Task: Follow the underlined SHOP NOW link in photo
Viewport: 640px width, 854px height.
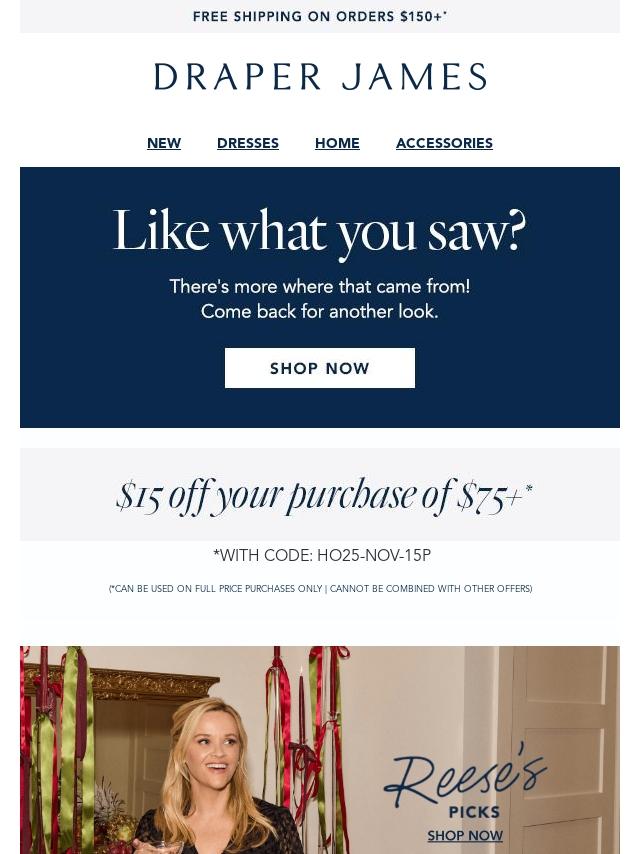Action: coord(465,835)
